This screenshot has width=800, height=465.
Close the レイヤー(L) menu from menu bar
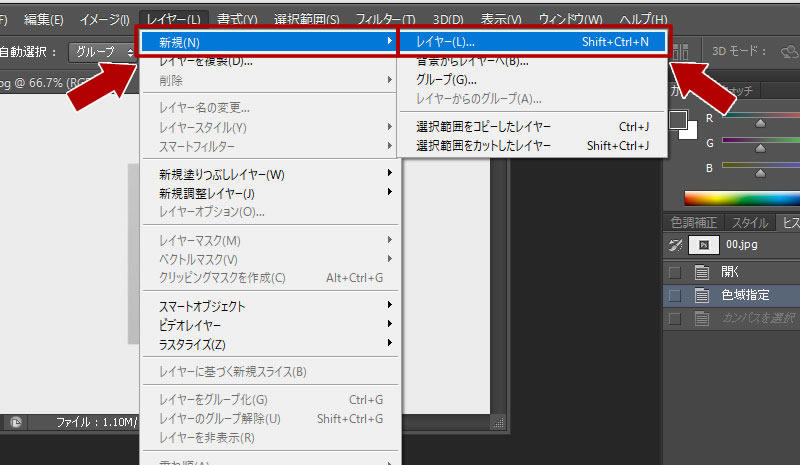point(173,19)
